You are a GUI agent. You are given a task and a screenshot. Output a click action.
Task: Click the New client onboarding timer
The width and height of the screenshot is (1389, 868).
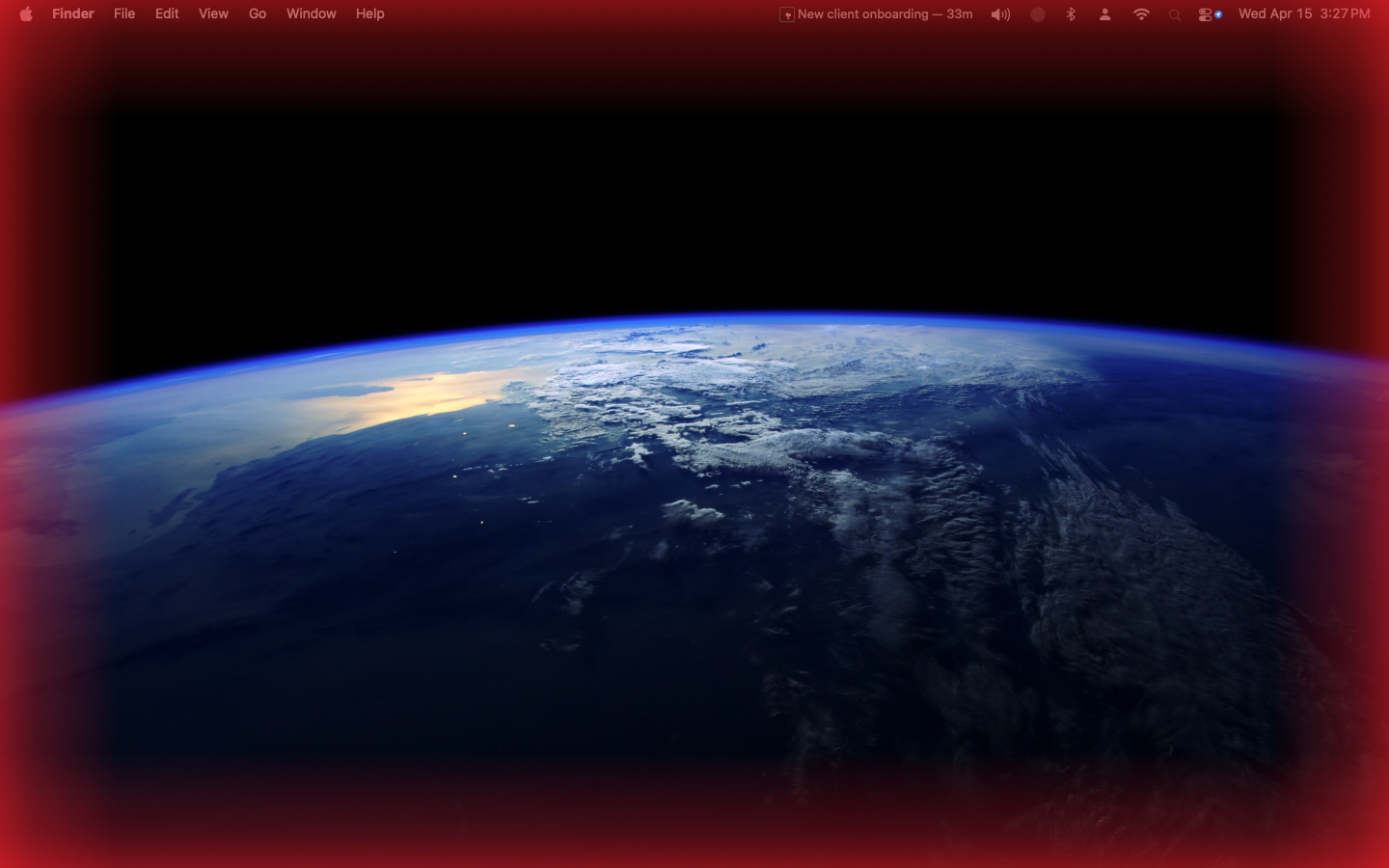pos(883,14)
